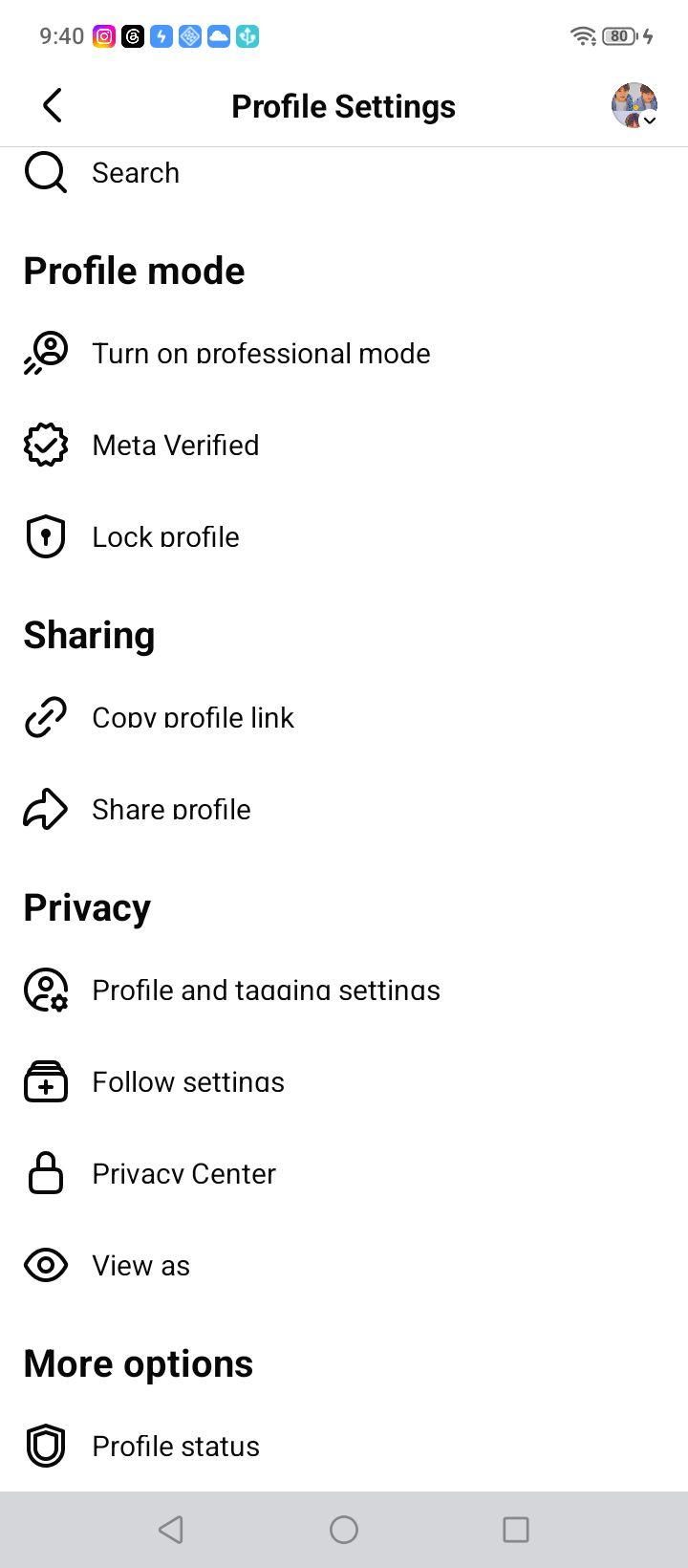Tap the copy link chain icon
Image resolution: width=688 pixels, height=1568 pixels.
45,717
